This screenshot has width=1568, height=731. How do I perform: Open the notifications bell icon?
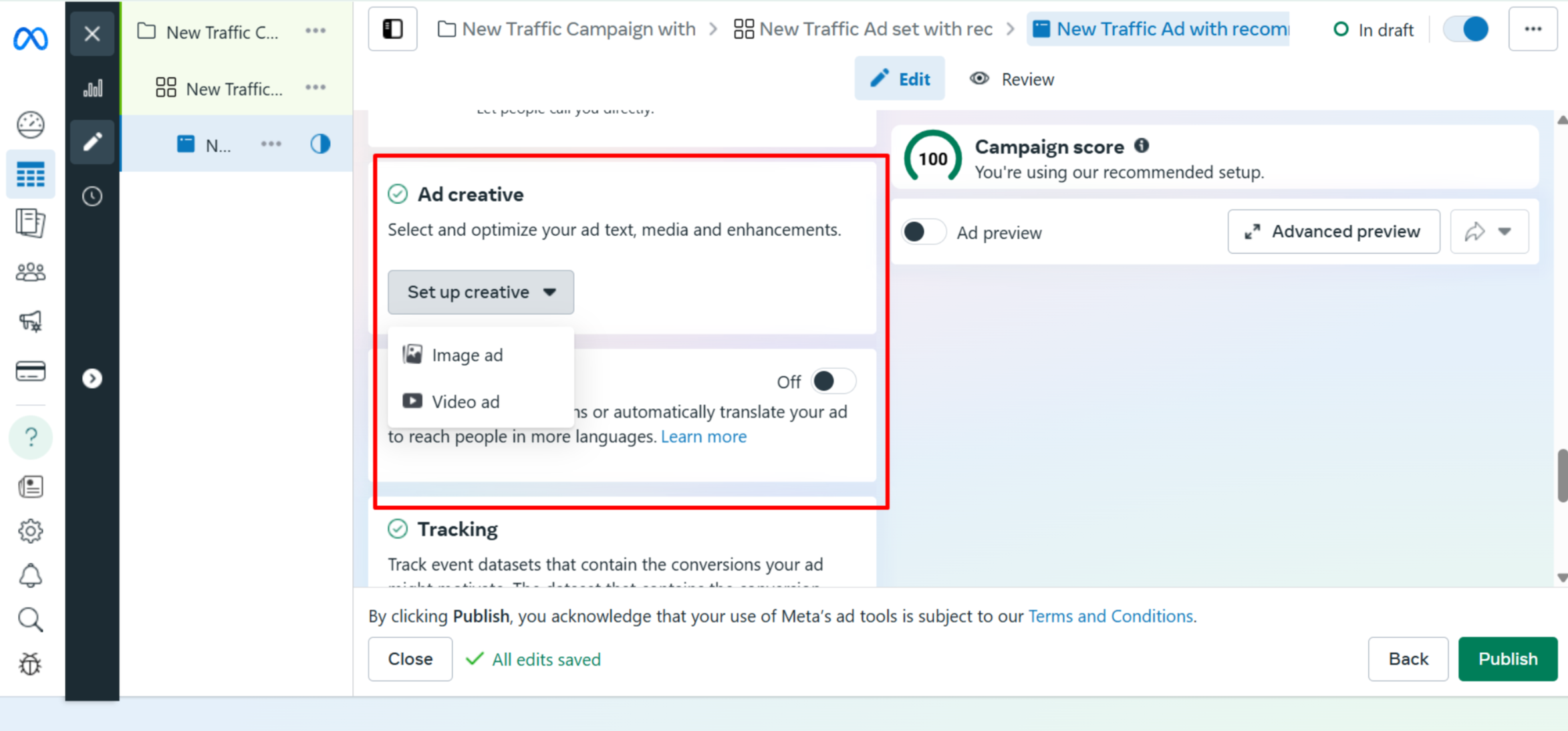tap(31, 576)
